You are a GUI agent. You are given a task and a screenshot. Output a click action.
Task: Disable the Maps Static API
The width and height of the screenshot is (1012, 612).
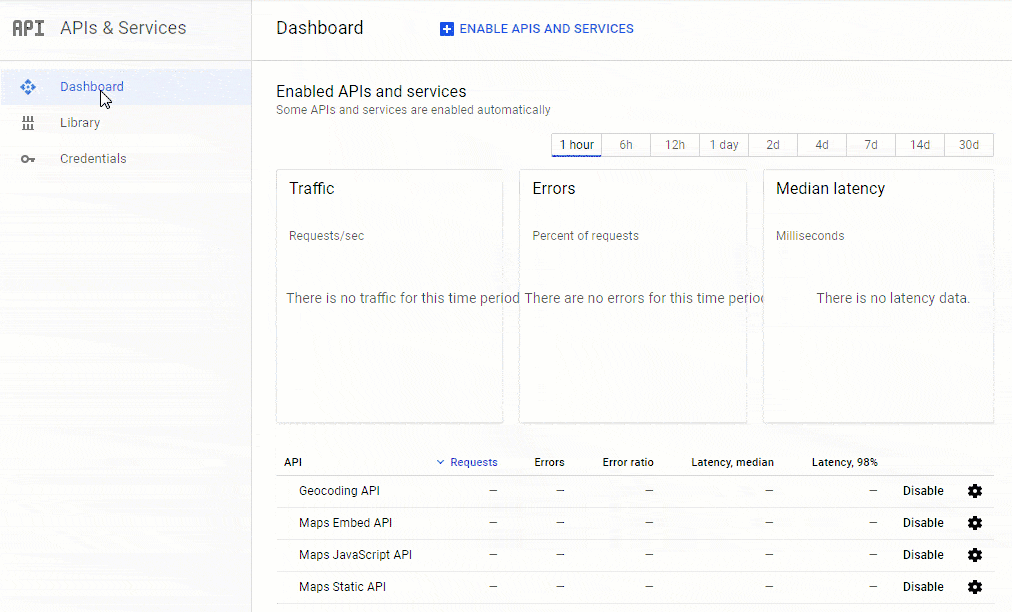[923, 587]
